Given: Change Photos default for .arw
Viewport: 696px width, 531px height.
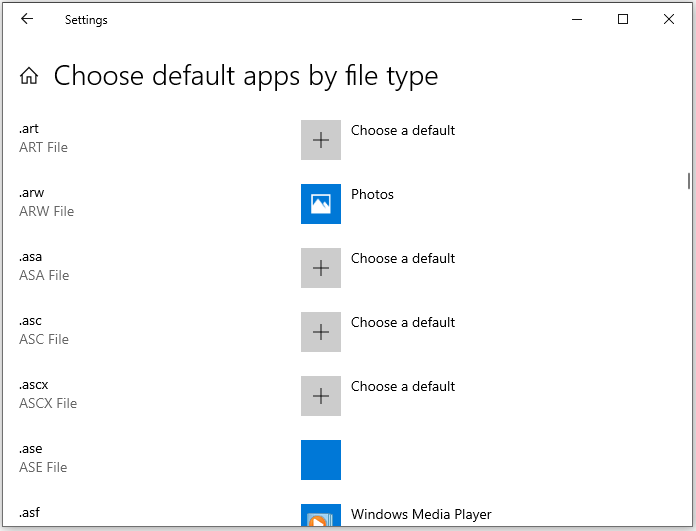Looking at the screenshot, I should coord(372,194).
